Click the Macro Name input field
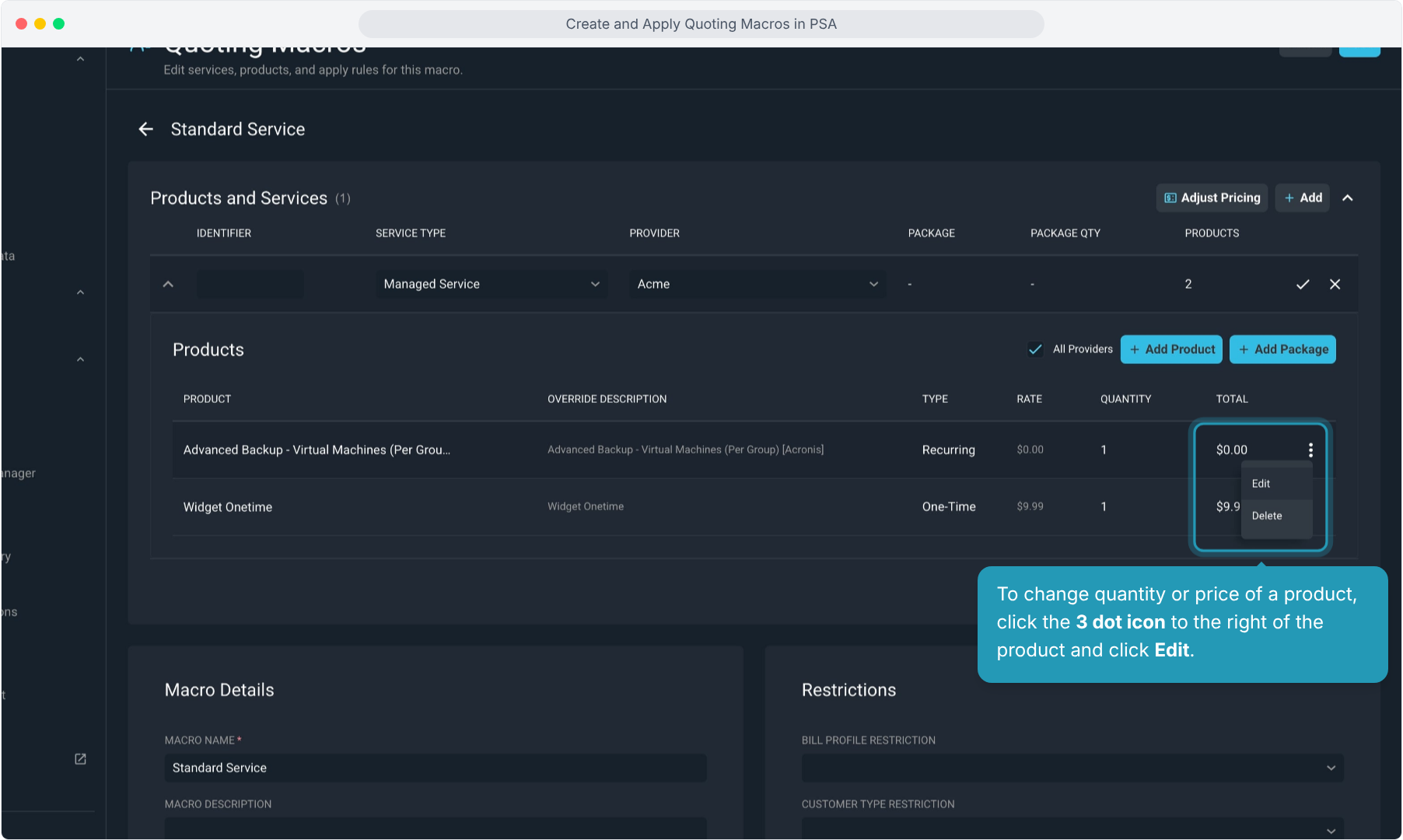This screenshot has width=1403, height=840. (436, 768)
